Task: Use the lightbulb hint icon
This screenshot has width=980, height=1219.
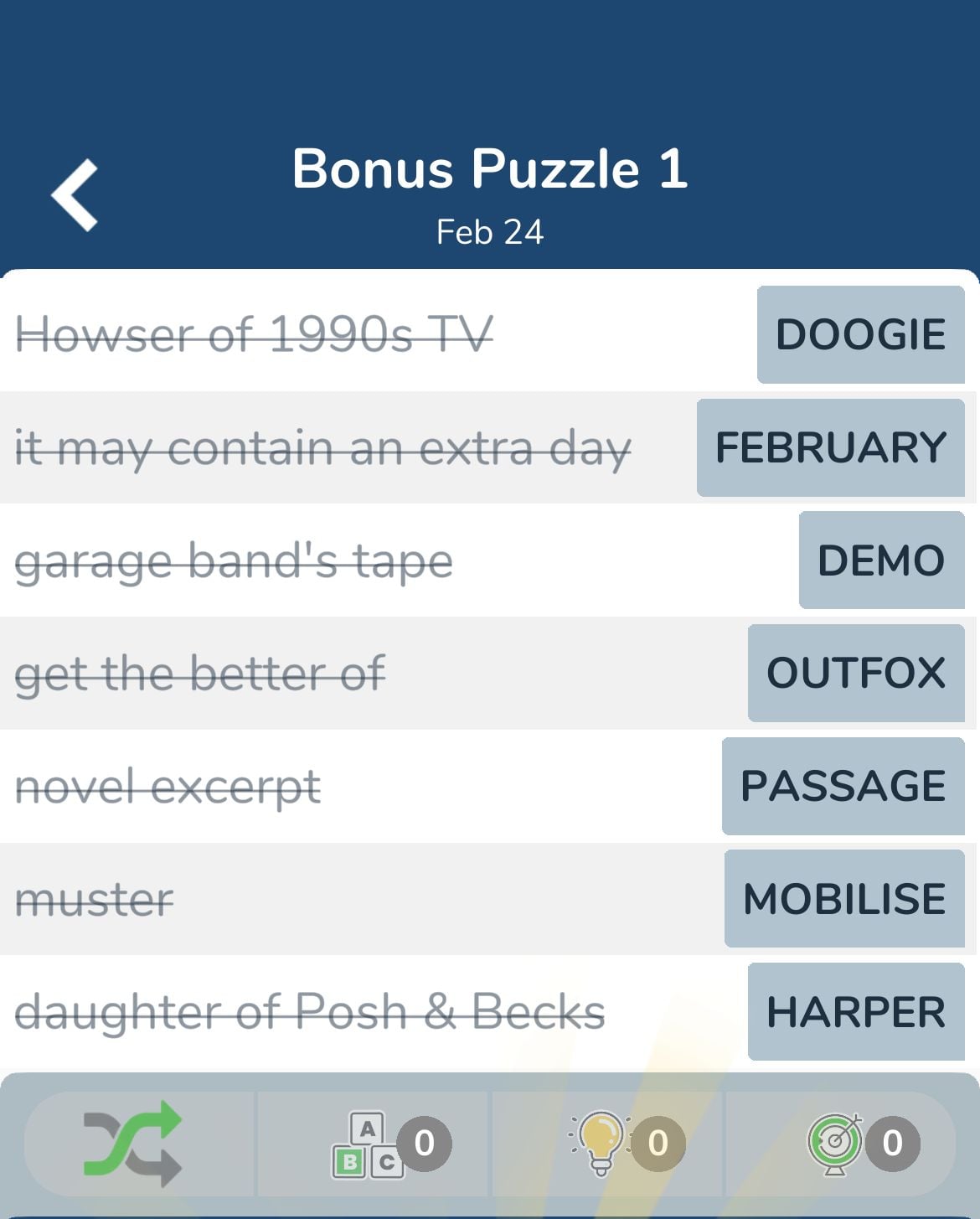Action: click(600, 1144)
